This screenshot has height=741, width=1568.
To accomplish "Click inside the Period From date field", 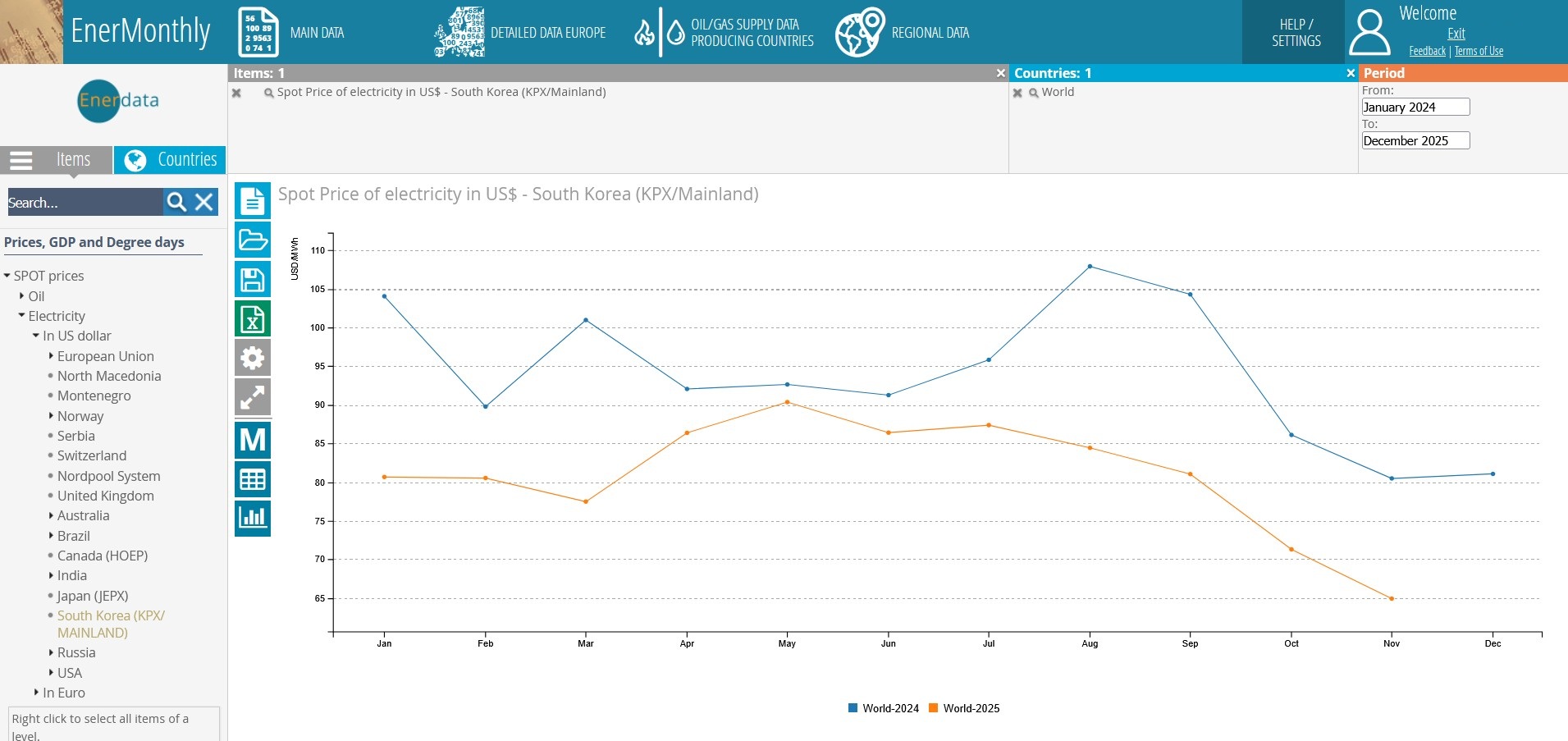I will pyautogui.click(x=1415, y=107).
